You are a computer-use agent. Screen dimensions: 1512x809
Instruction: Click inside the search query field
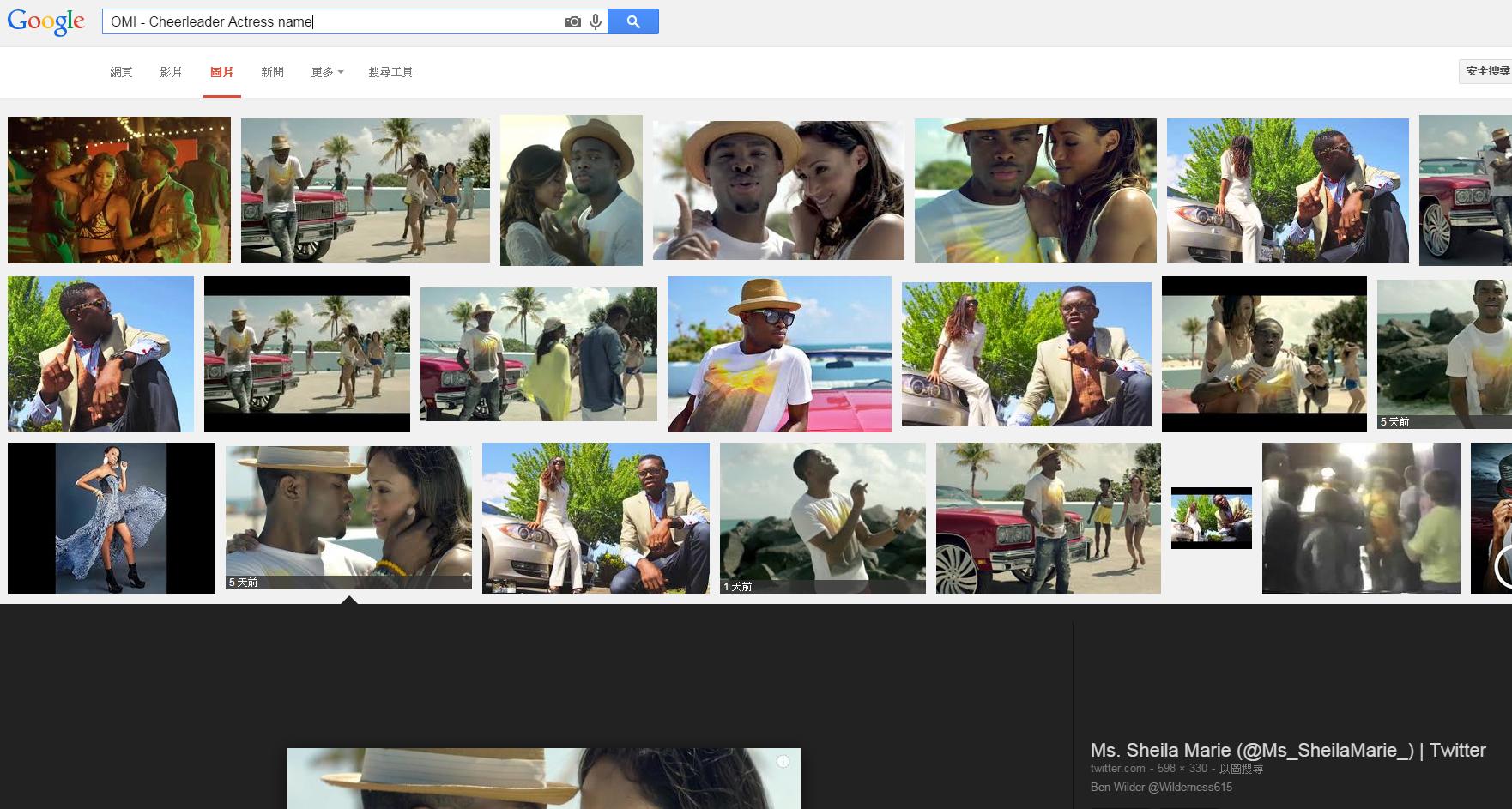[x=335, y=21]
